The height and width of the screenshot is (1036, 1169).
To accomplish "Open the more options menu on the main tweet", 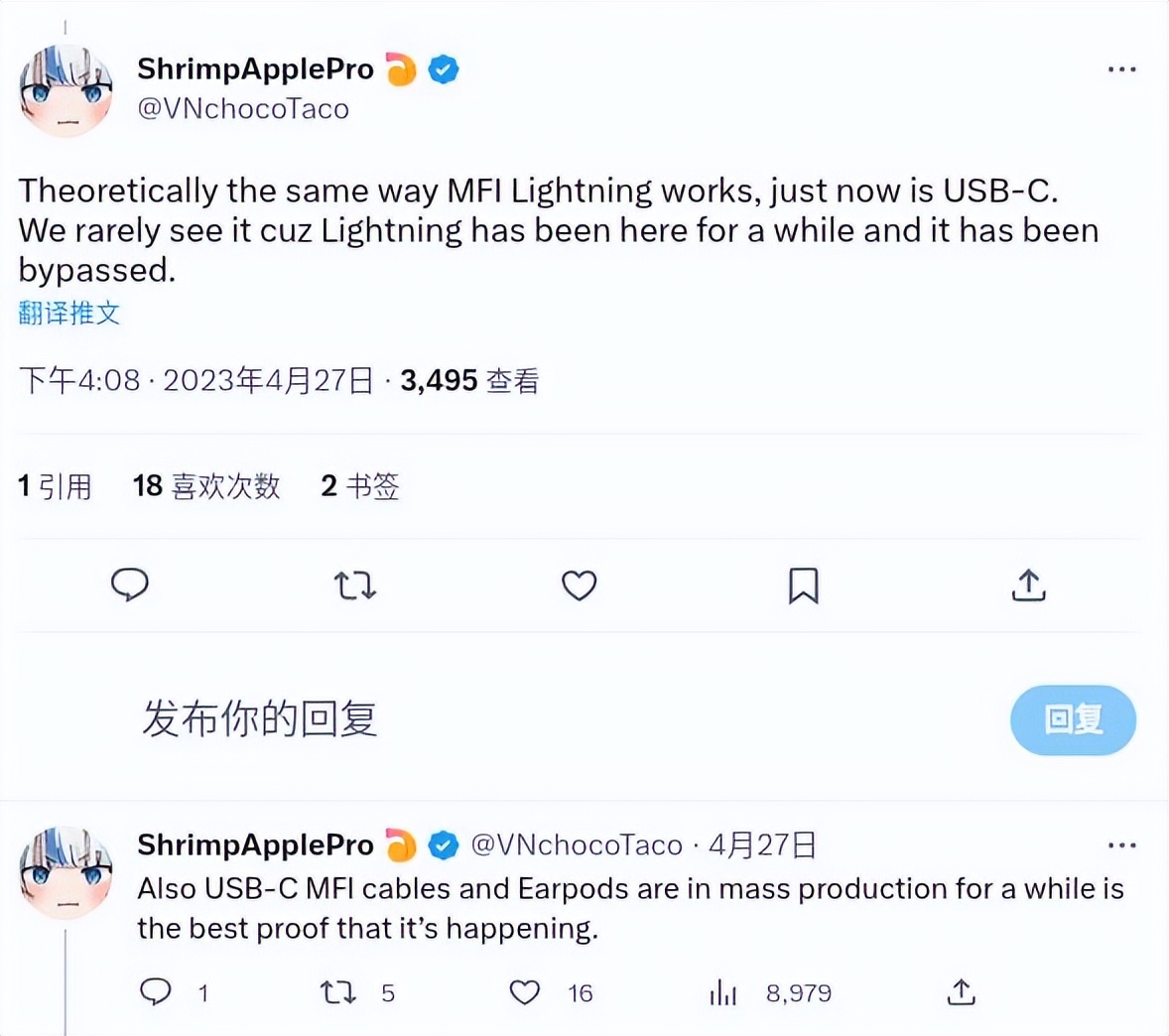I will (1122, 68).
